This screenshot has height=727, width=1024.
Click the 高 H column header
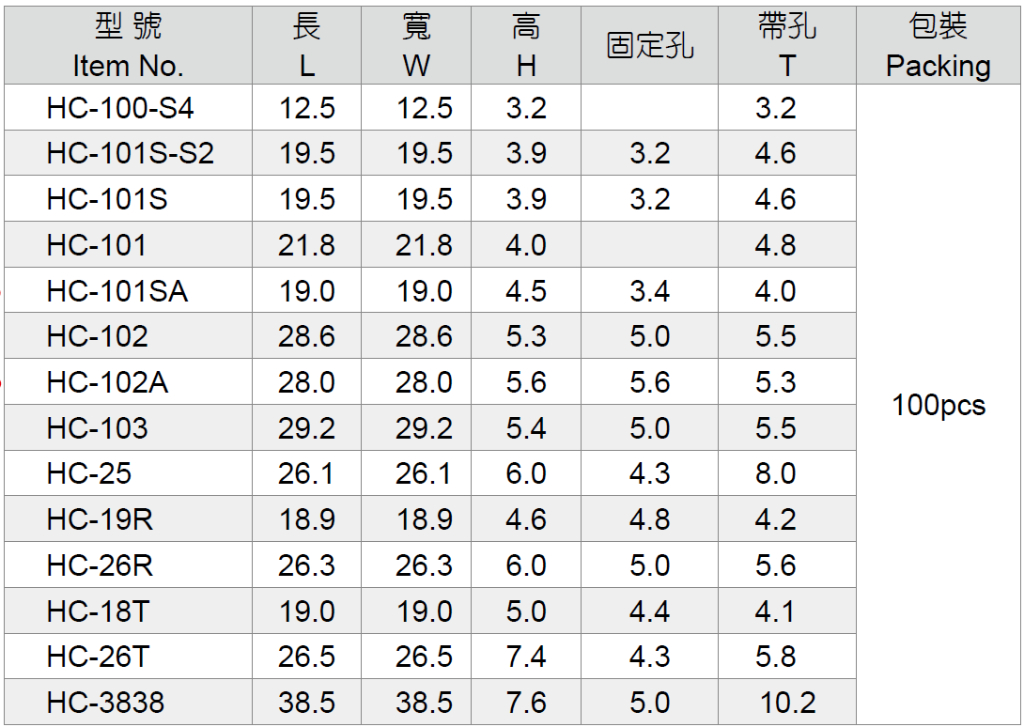pos(526,46)
